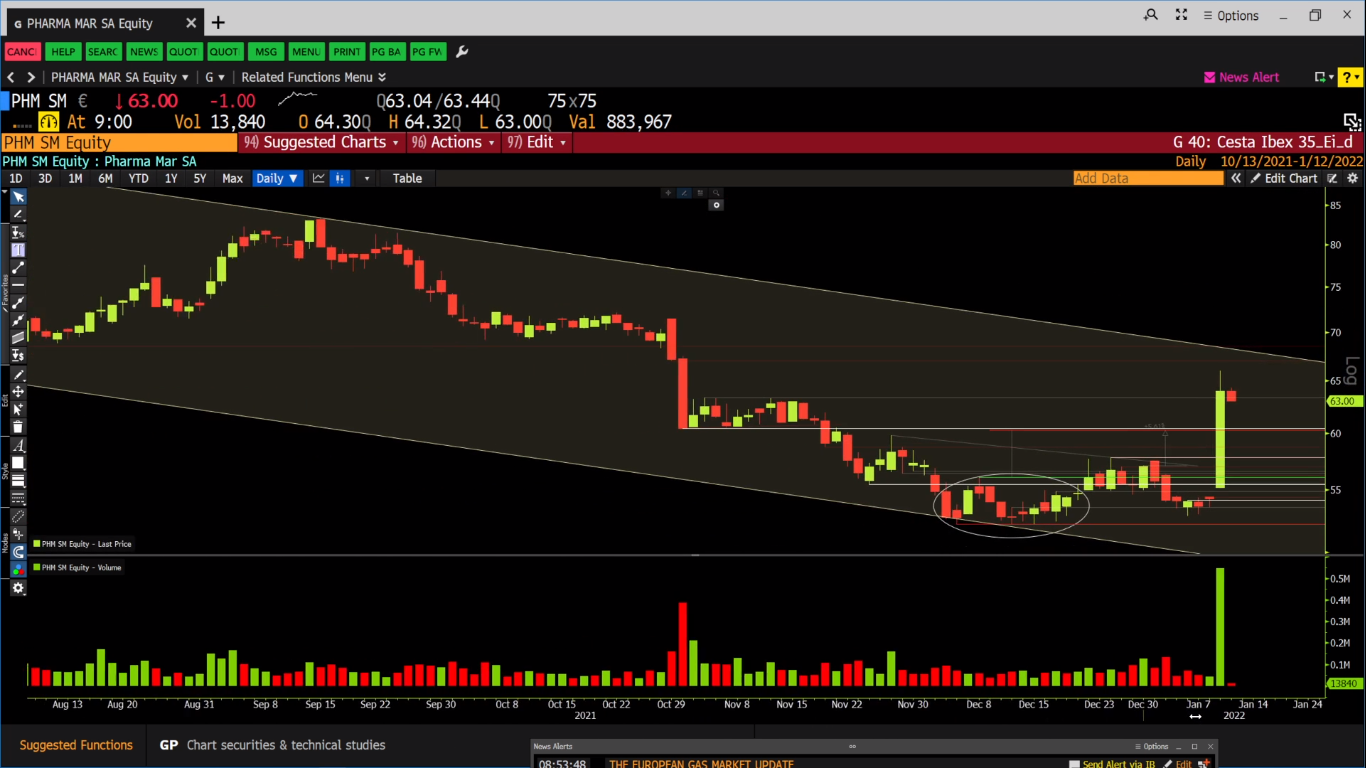Open chart settings gear near Edit Chart

[x=1353, y=178]
